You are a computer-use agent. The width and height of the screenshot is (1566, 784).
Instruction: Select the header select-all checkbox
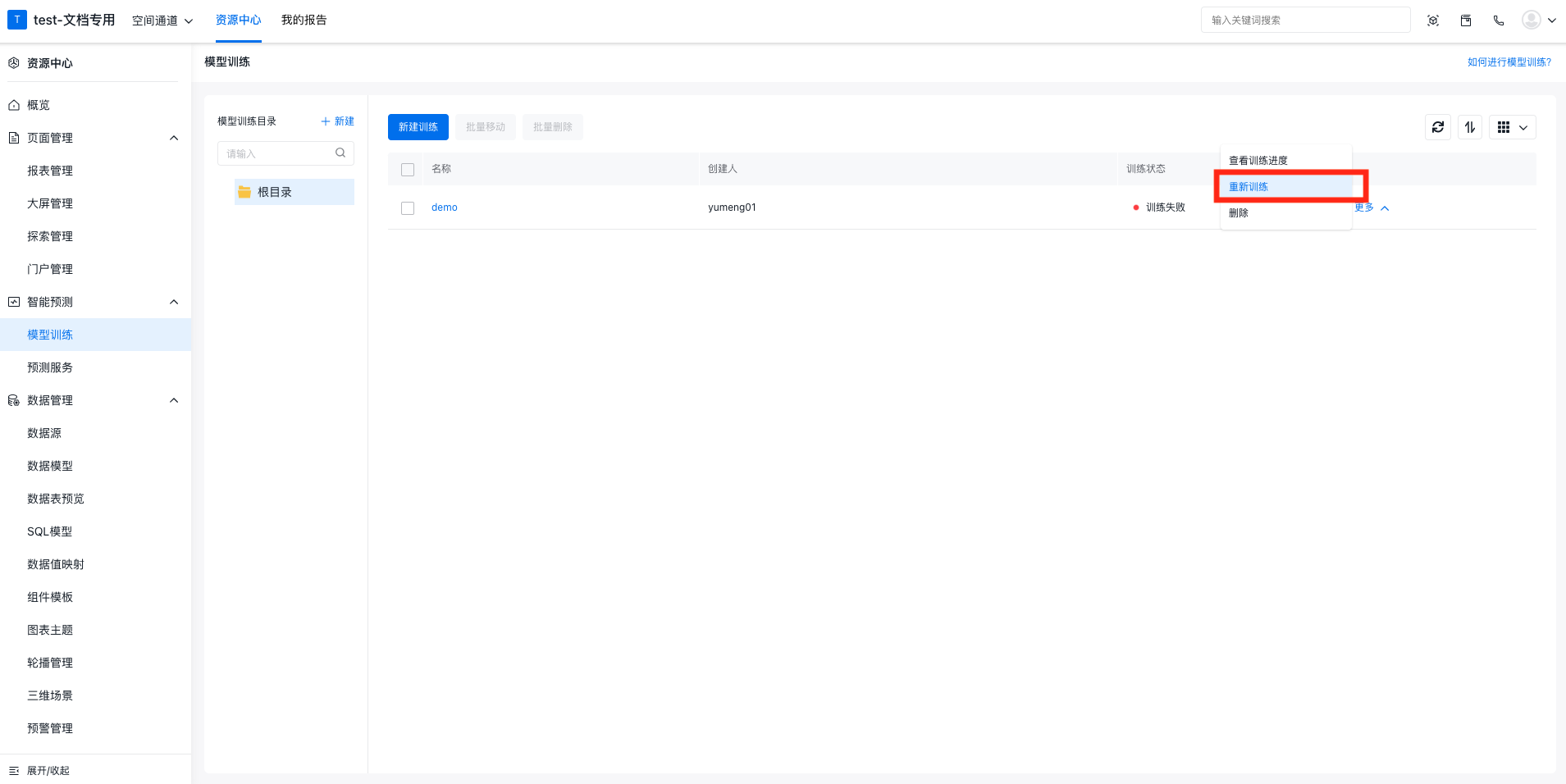point(408,170)
